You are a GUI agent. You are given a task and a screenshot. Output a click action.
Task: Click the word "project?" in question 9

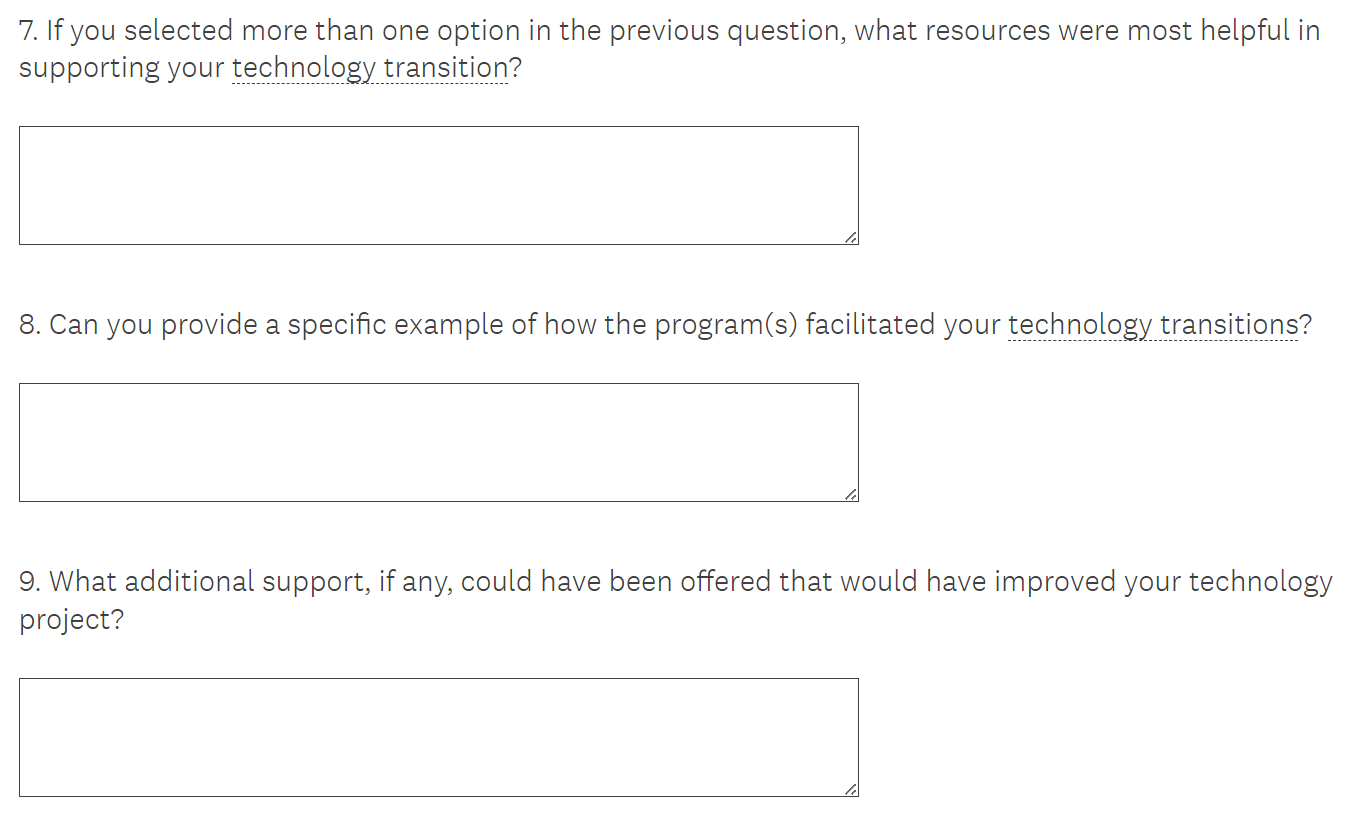[71, 620]
